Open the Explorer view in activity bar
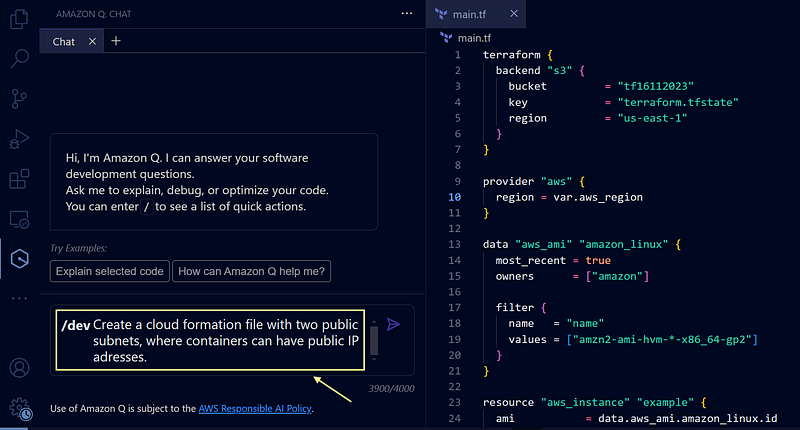Screen dimensions: 800x430 point(19,19)
